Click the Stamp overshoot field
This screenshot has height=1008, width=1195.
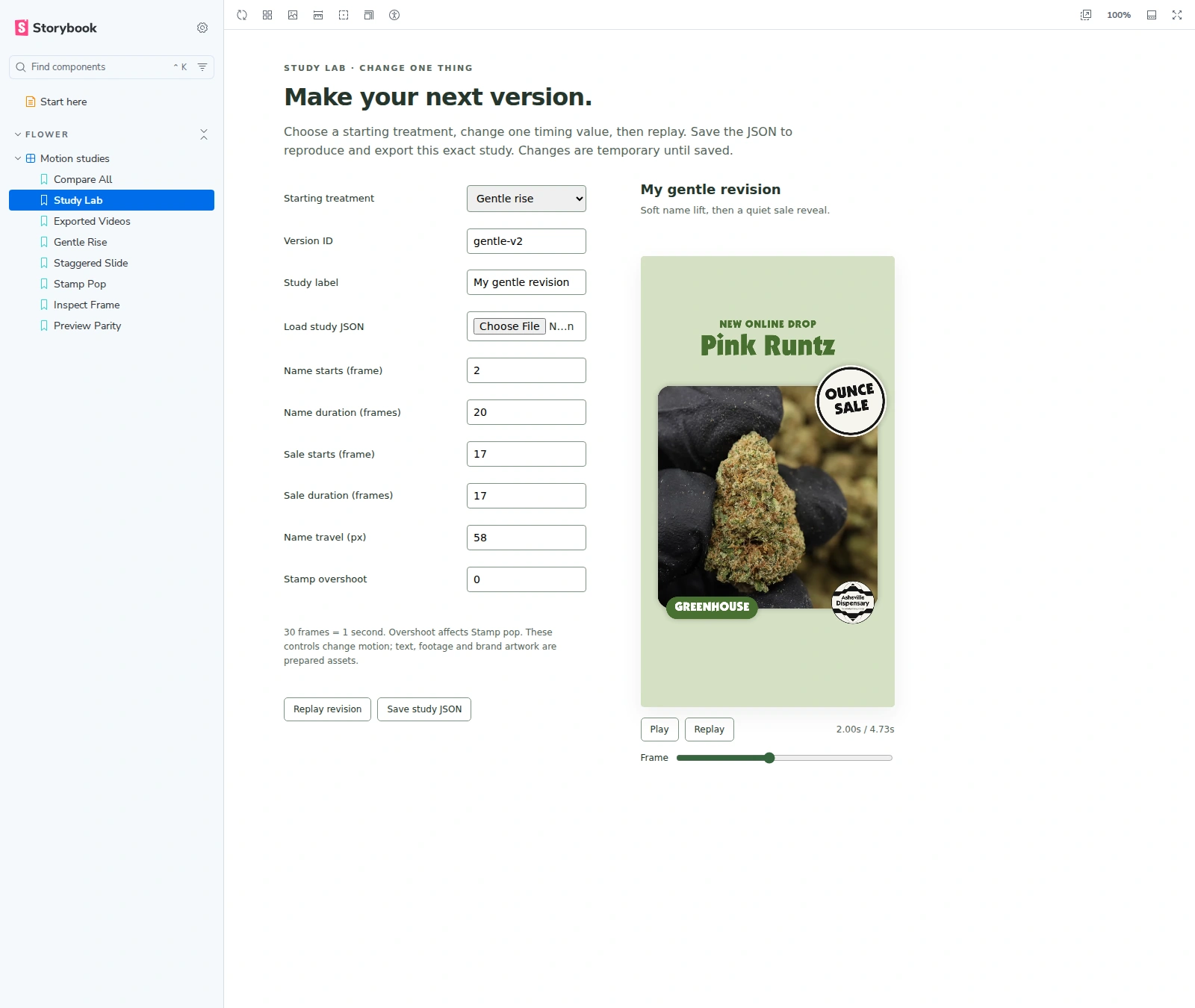[527, 579]
